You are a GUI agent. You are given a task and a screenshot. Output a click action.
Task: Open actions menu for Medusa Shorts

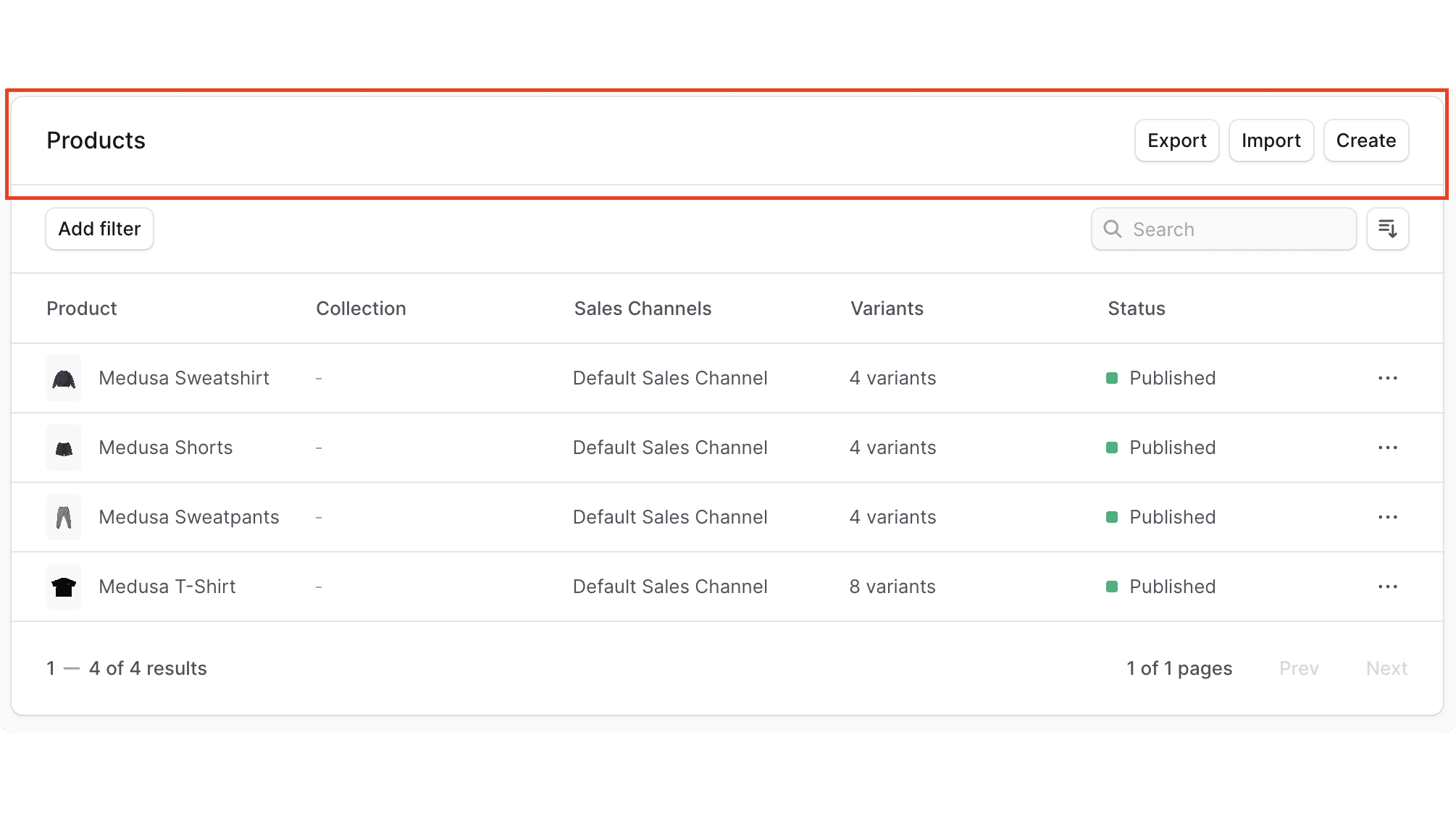pos(1387,448)
